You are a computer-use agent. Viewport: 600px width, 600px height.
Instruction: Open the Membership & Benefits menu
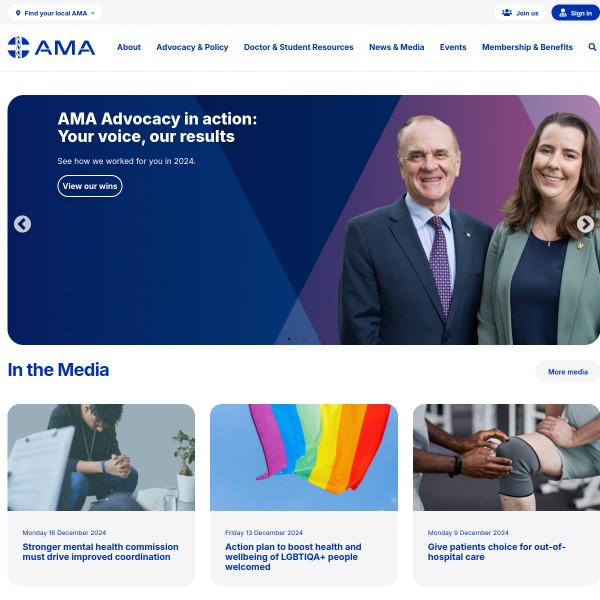point(527,47)
